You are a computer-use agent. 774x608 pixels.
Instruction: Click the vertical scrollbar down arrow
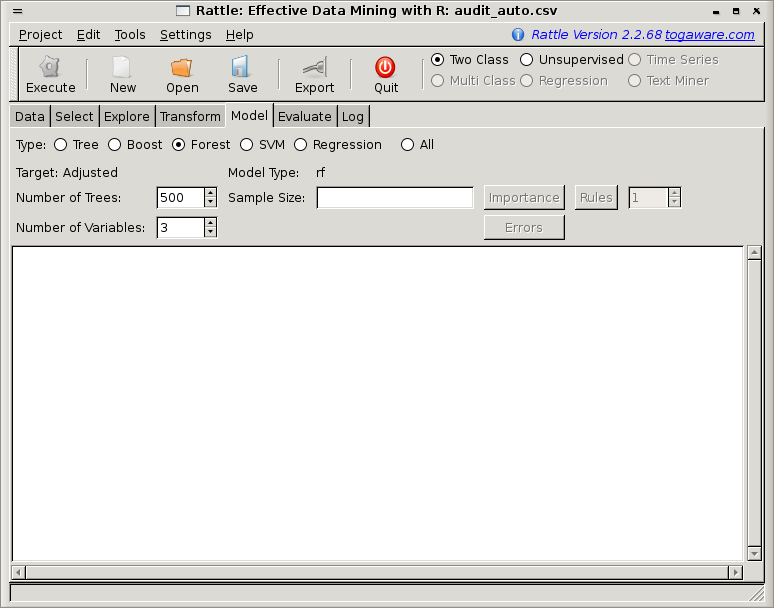[754, 554]
